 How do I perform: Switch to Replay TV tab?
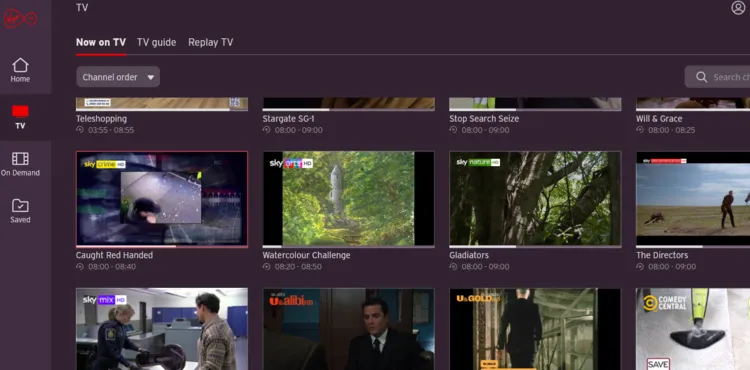click(x=210, y=42)
